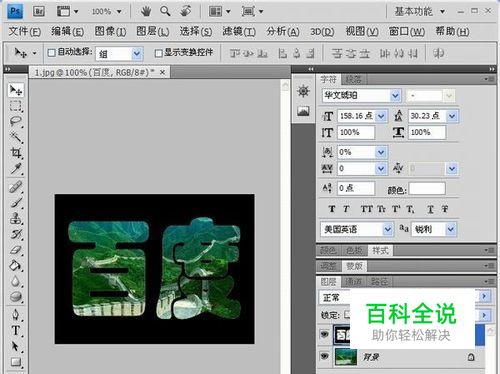Open the collapsed panel with picture icon

tap(303, 111)
